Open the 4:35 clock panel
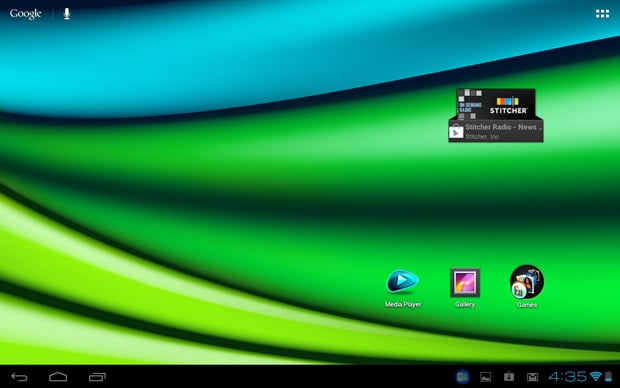 pos(567,376)
